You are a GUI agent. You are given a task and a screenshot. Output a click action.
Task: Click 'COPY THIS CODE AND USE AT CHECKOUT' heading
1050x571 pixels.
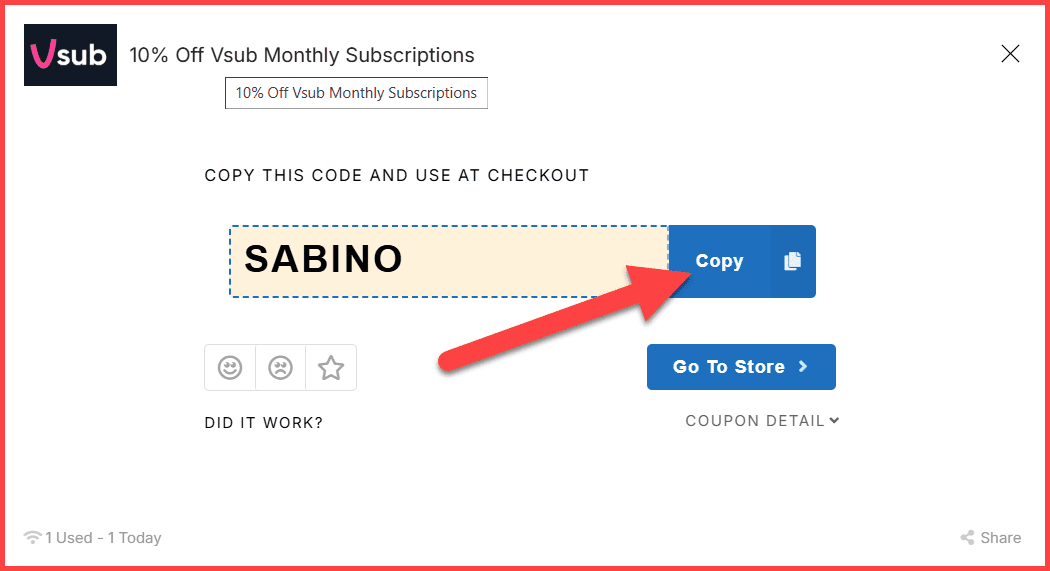coord(397,176)
